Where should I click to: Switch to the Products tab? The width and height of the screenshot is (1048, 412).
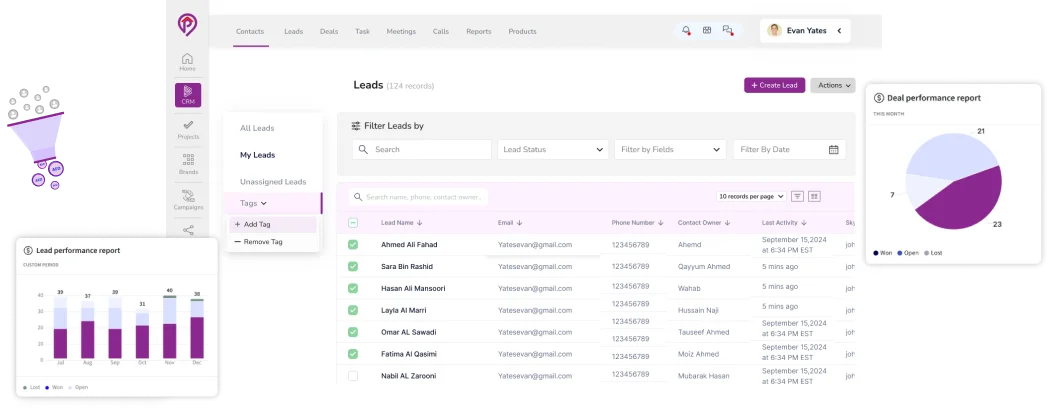coord(522,31)
